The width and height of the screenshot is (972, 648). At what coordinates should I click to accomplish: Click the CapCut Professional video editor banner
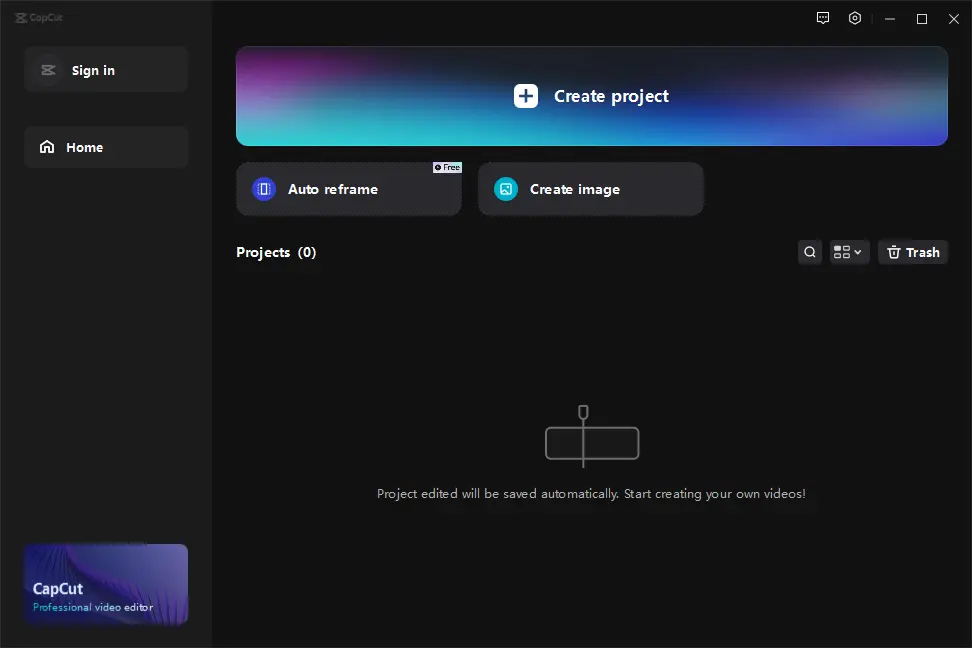point(106,584)
